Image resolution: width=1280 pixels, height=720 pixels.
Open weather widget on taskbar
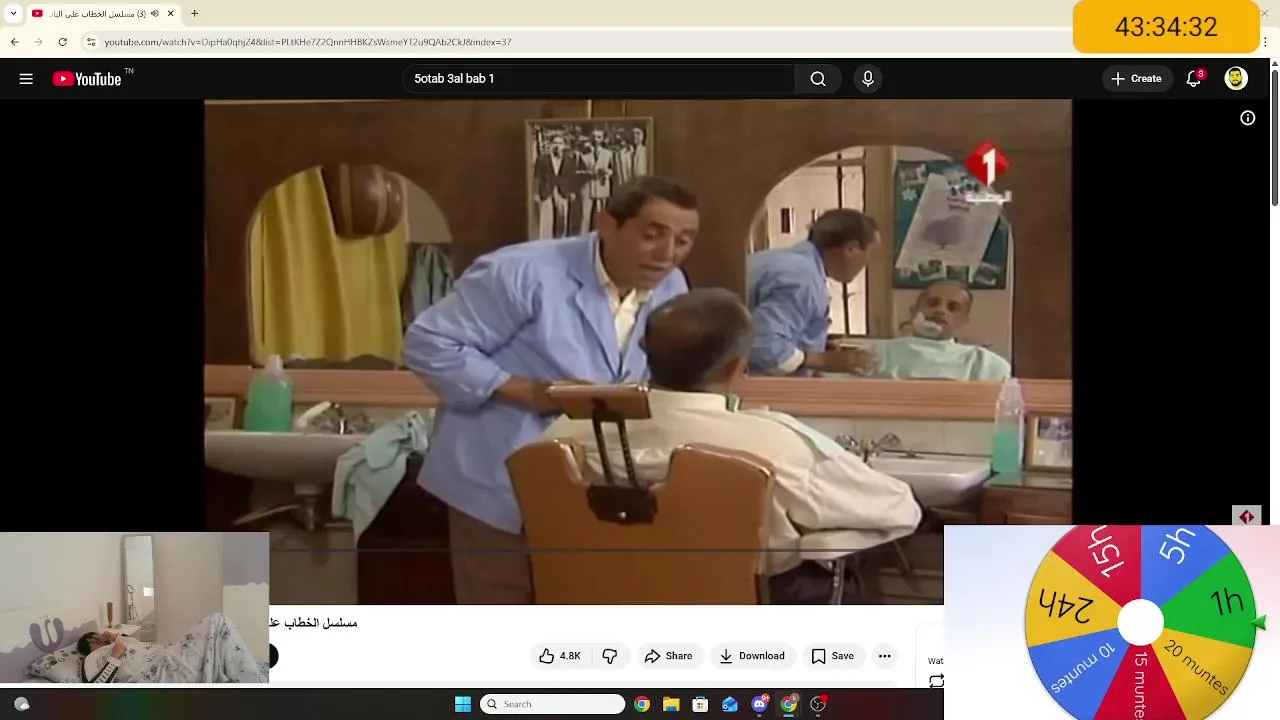[x=22, y=704]
